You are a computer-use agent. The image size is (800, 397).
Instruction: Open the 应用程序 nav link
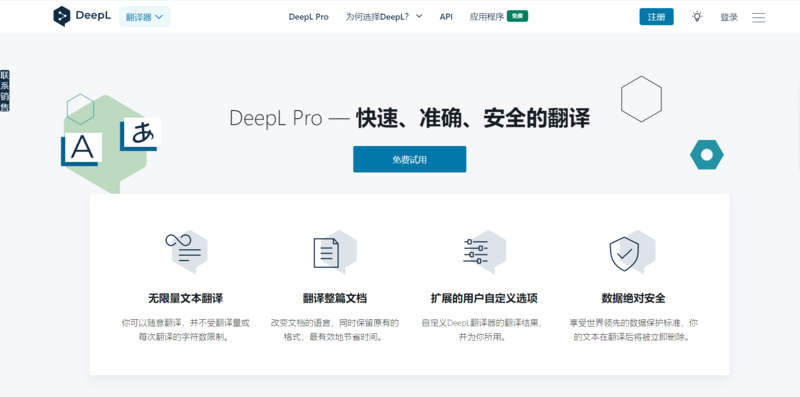[x=487, y=16]
